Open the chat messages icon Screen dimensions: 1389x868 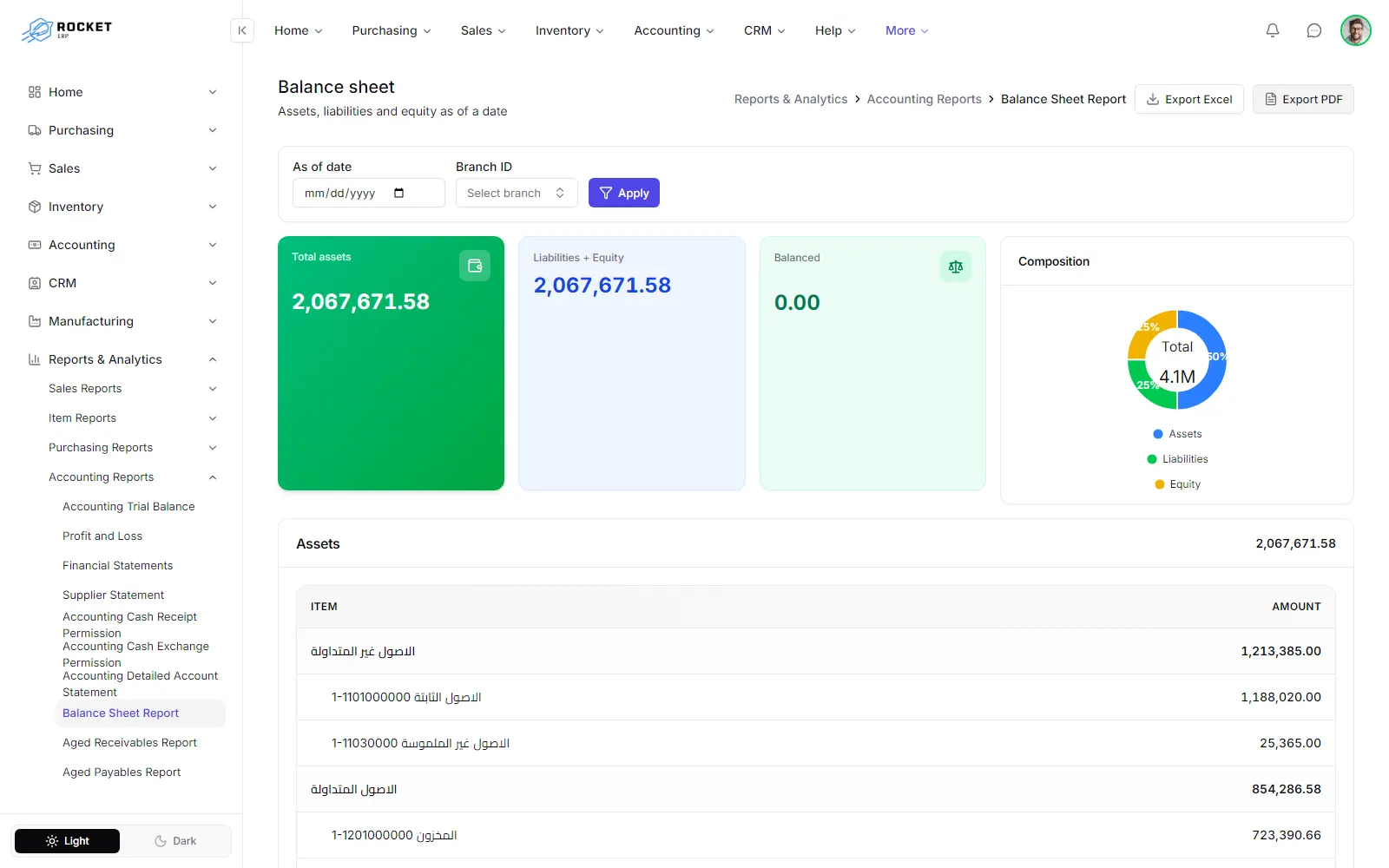(1314, 30)
